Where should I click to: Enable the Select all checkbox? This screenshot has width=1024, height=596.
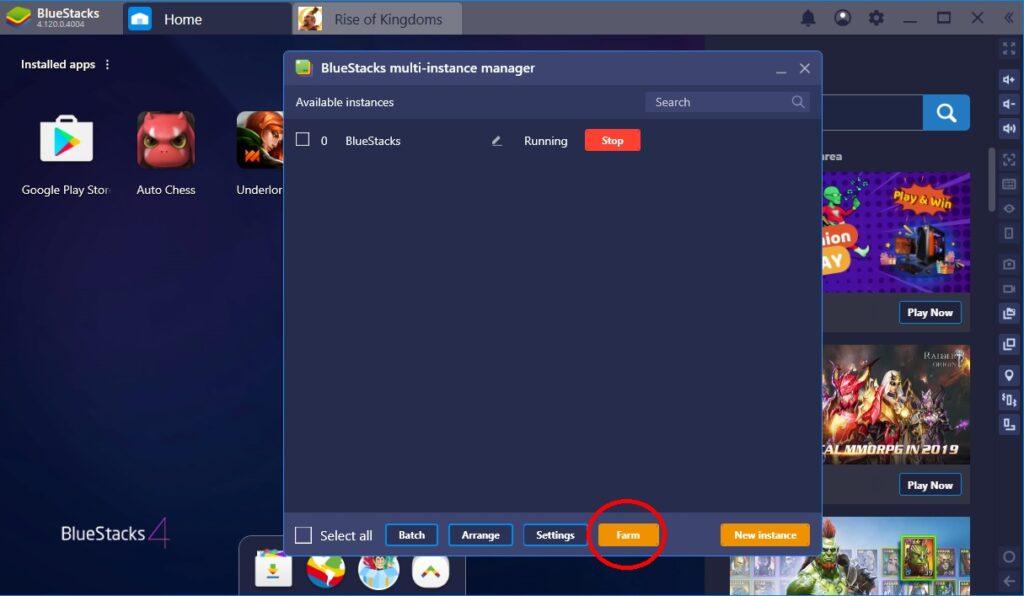304,535
